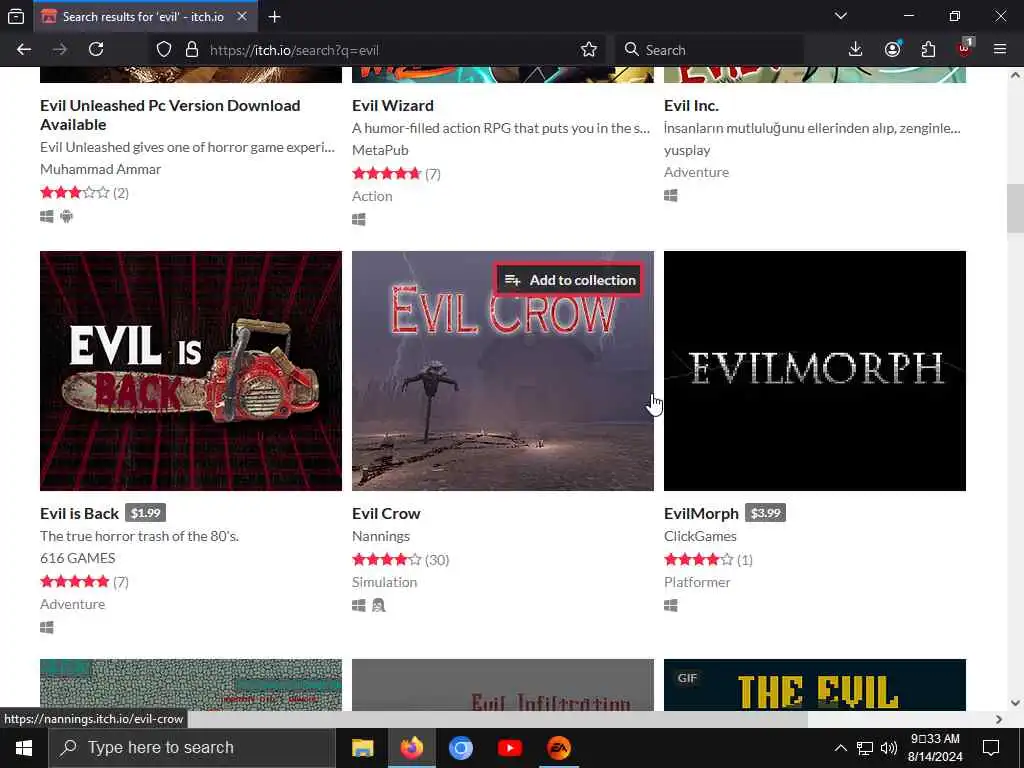Open the Firefox downloads panel
The height and width of the screenshot is (768, 1024).
click(856, 50)
